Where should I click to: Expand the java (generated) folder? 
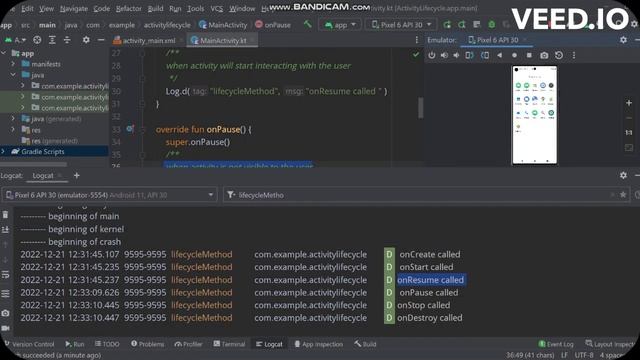point(13,119)
